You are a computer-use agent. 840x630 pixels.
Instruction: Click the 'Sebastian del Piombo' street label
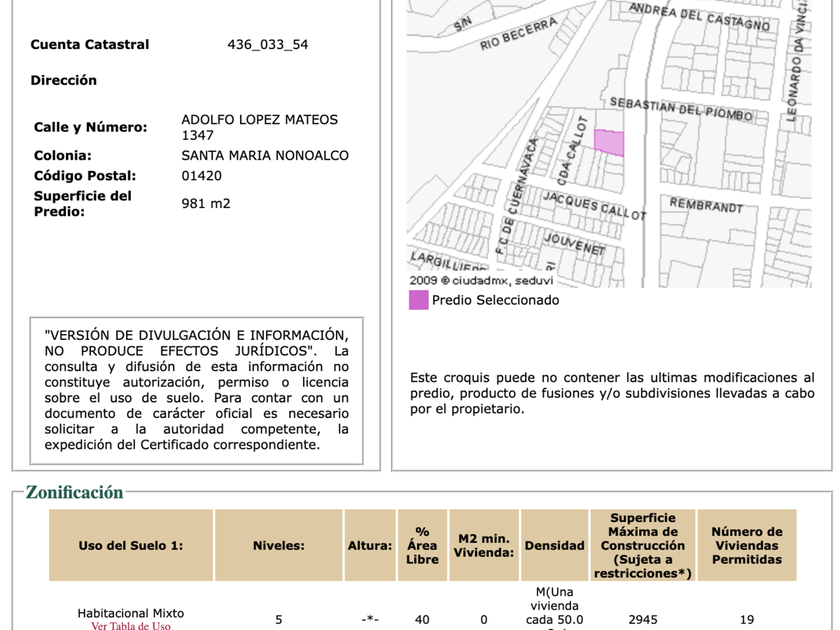pos(680,109)
